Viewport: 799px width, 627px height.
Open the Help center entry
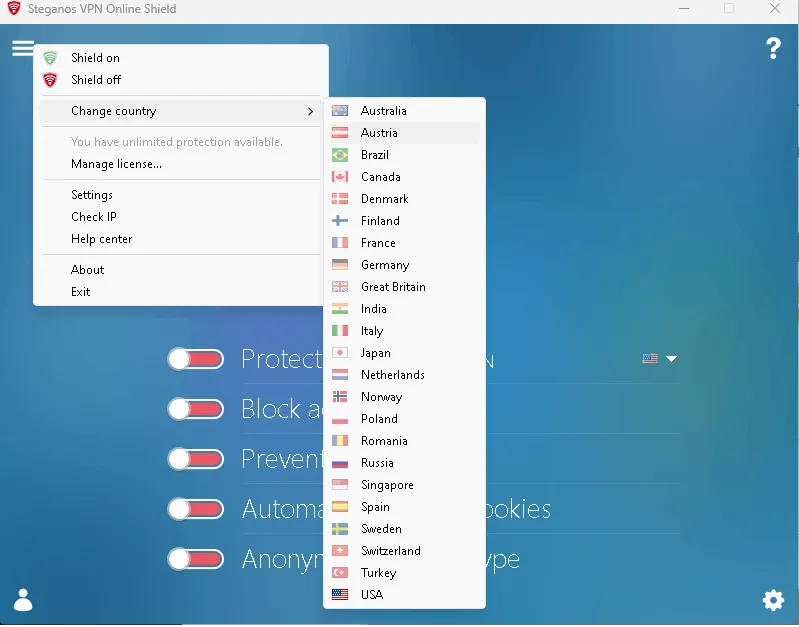pos(101,239)
